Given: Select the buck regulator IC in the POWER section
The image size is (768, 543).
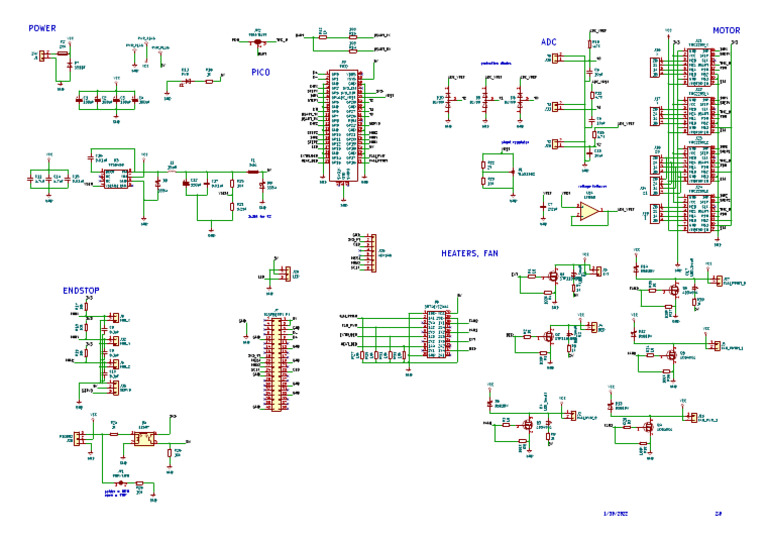Looking at the screenshot, I should [117, 178].
